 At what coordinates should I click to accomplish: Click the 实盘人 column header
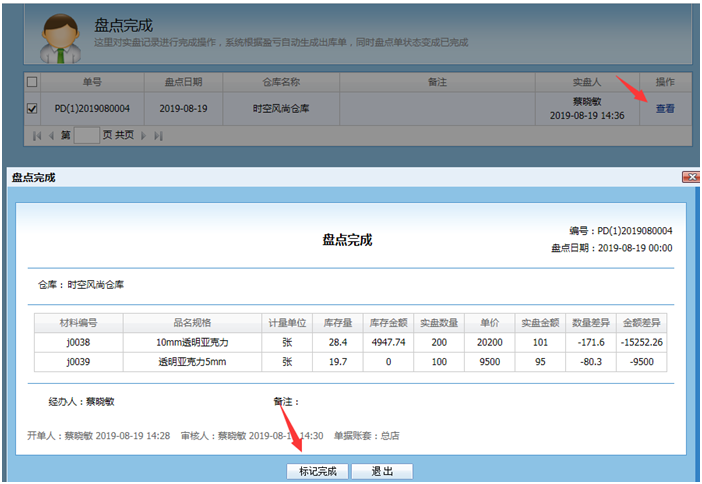(586, 82)
